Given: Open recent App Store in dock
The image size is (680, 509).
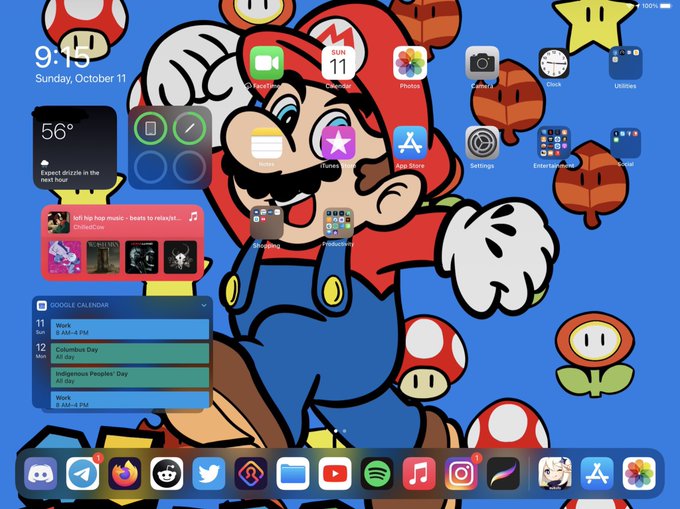Looking at the screenshot, I should tap(597, 473).
